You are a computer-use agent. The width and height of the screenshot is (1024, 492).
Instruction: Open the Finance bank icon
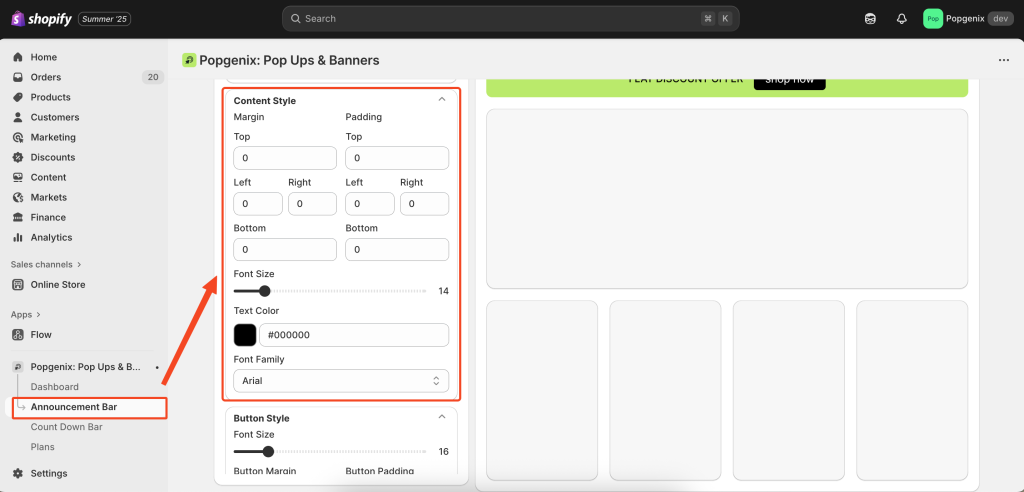(18, 217)
